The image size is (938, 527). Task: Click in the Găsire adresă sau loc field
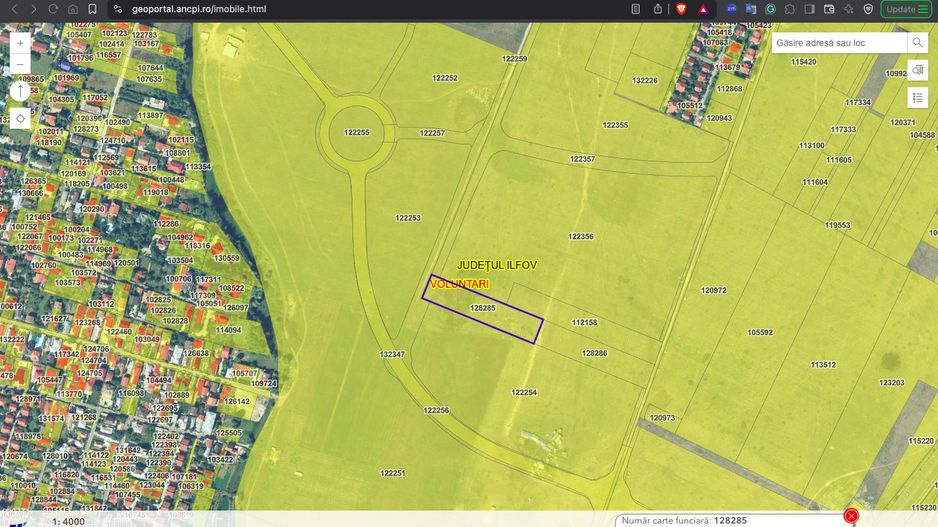point(838,43)
